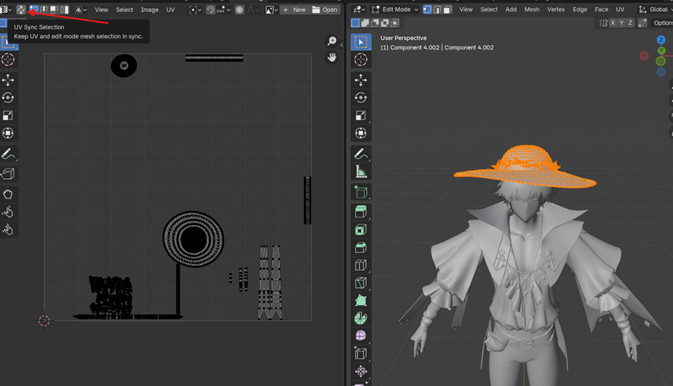
Task: Select the UV editor Annotate tool
Action: 8,153
